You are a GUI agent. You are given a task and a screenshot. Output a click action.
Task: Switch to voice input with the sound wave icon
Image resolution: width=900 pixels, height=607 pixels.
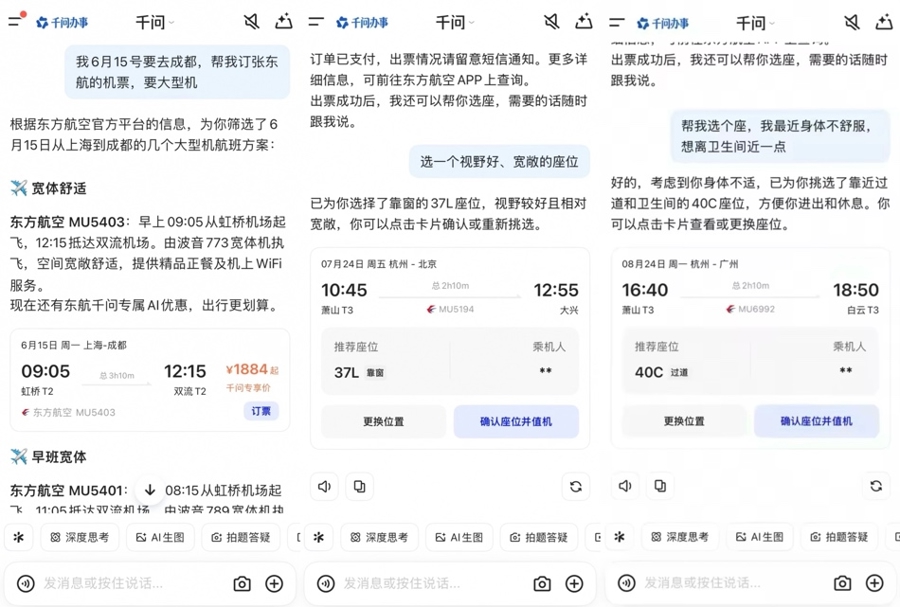[26, 583]
